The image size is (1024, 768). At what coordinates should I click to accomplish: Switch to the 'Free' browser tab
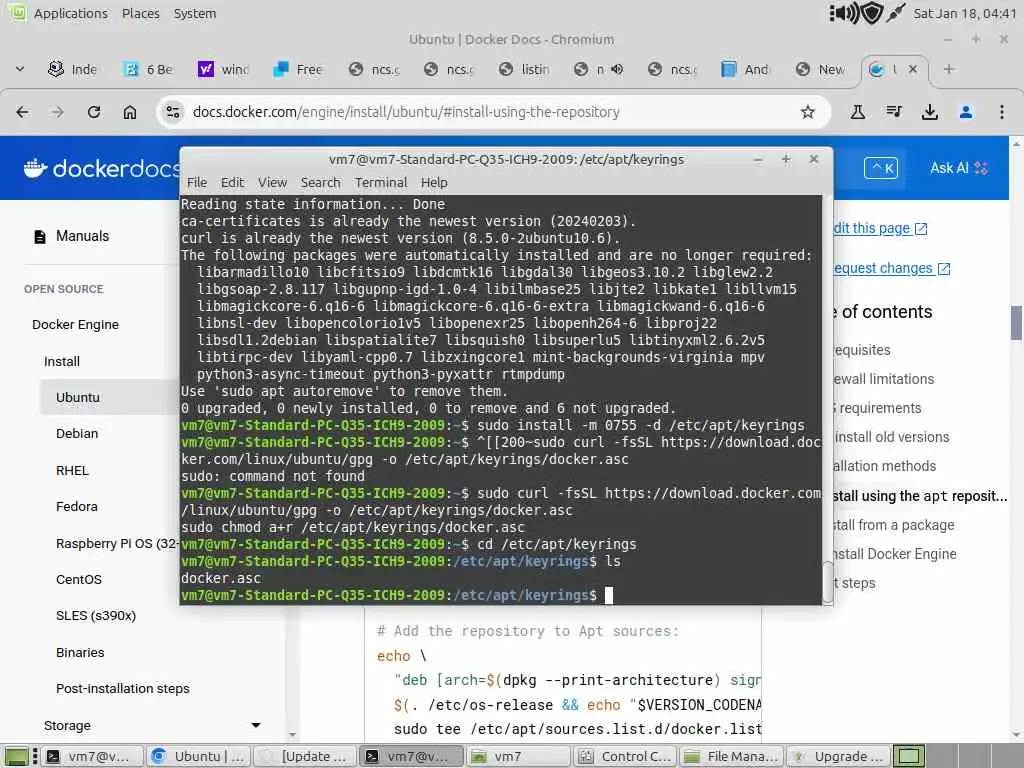point(298,69)
